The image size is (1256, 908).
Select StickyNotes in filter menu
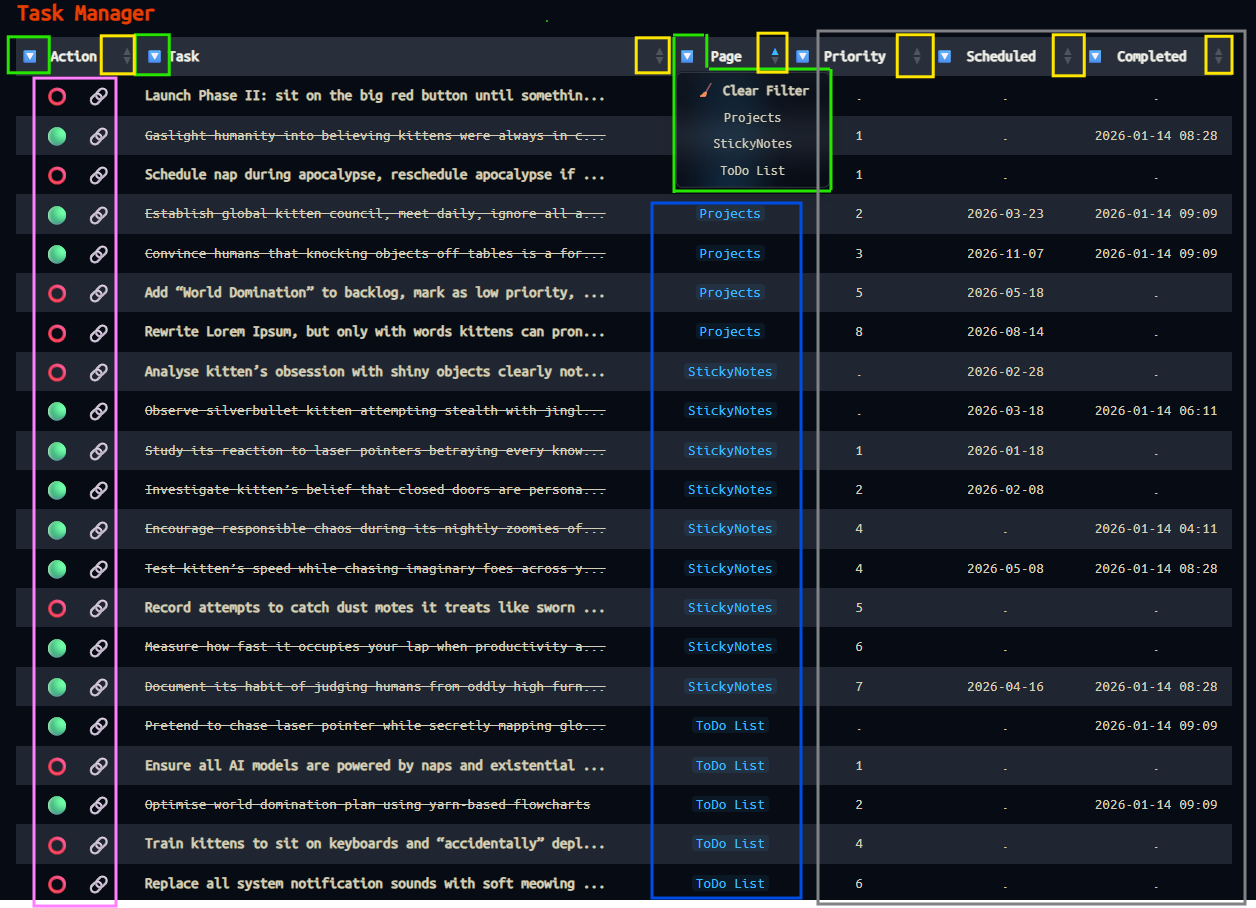752,144
